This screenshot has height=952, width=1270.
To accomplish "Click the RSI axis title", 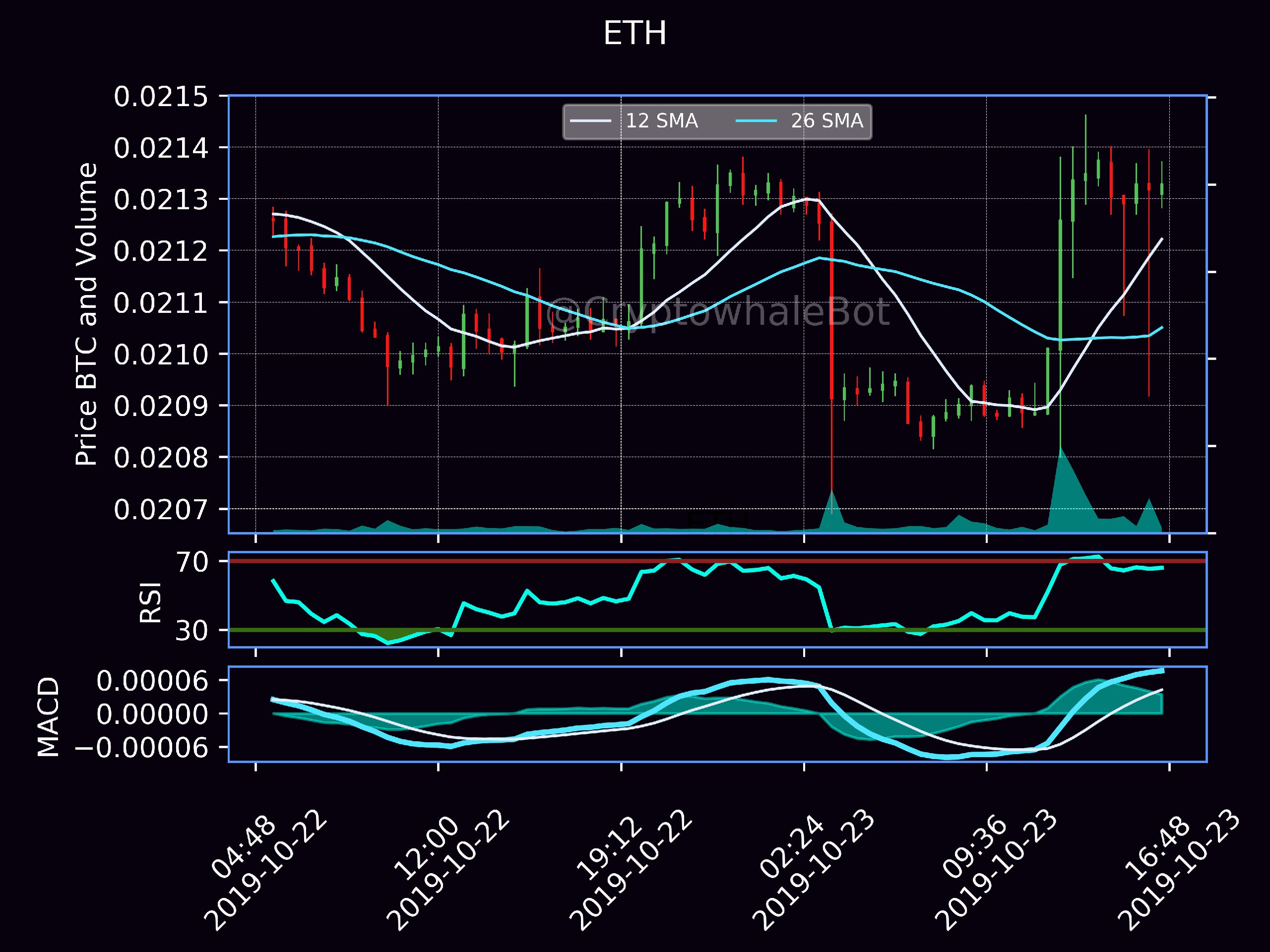I will (x=151, y=602).
